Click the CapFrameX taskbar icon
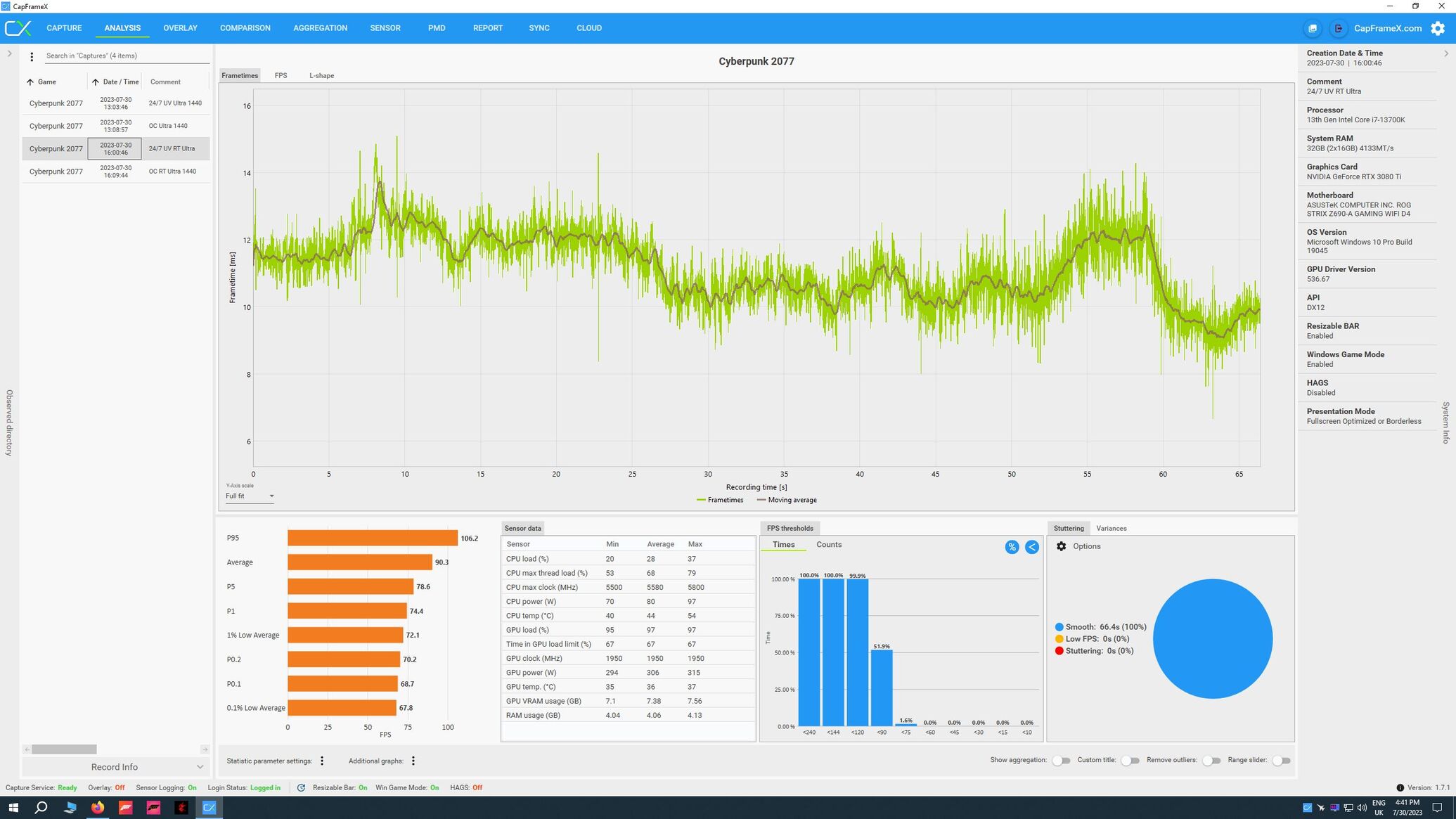 coord(209,807)
